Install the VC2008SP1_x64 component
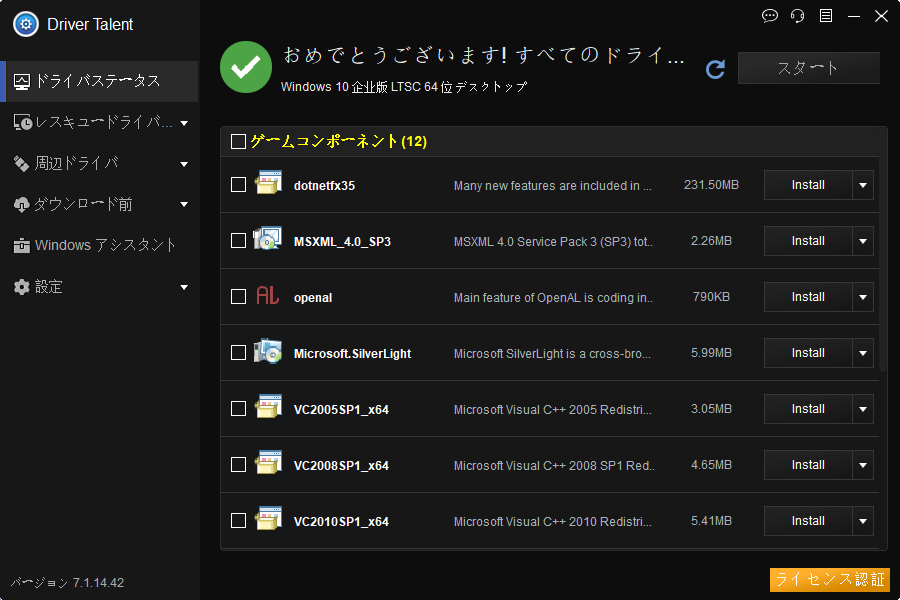The image size is (900, 600). pos(808,464)
